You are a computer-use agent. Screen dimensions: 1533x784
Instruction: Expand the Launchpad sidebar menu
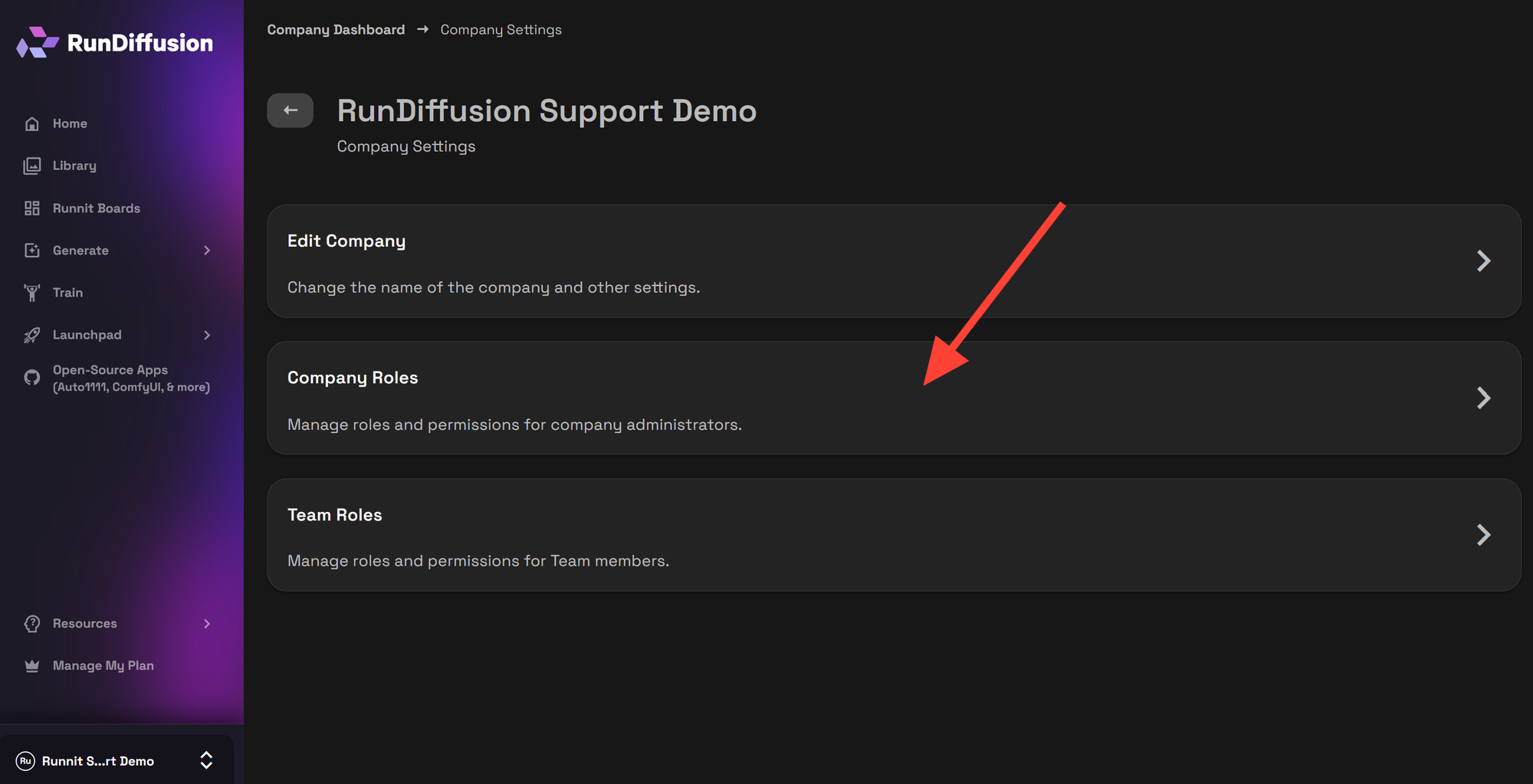coord(206,334)
